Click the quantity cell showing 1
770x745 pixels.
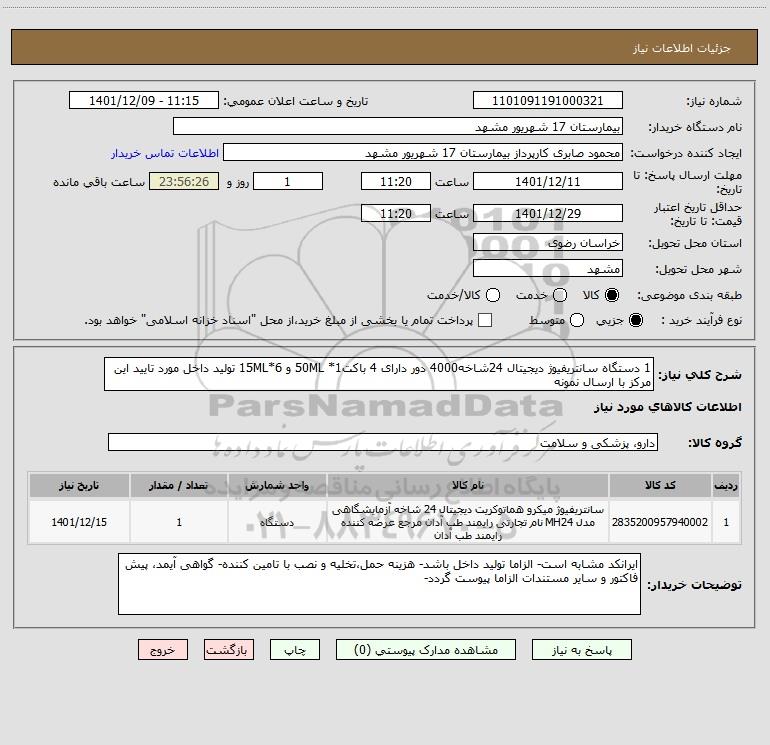(x=179, y=522)
